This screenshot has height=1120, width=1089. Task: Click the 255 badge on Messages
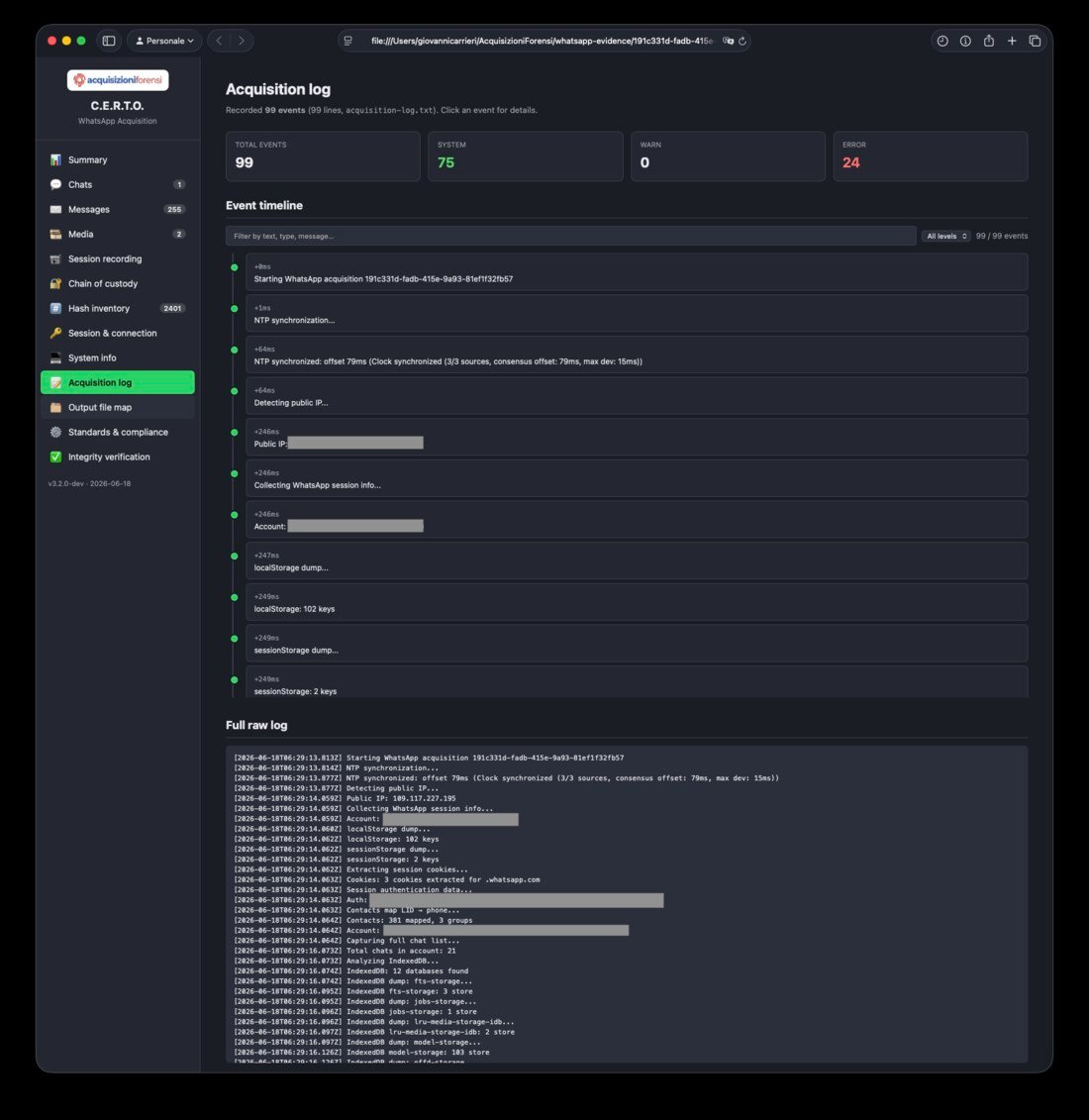pyautogui.click(x=174, y=209)
